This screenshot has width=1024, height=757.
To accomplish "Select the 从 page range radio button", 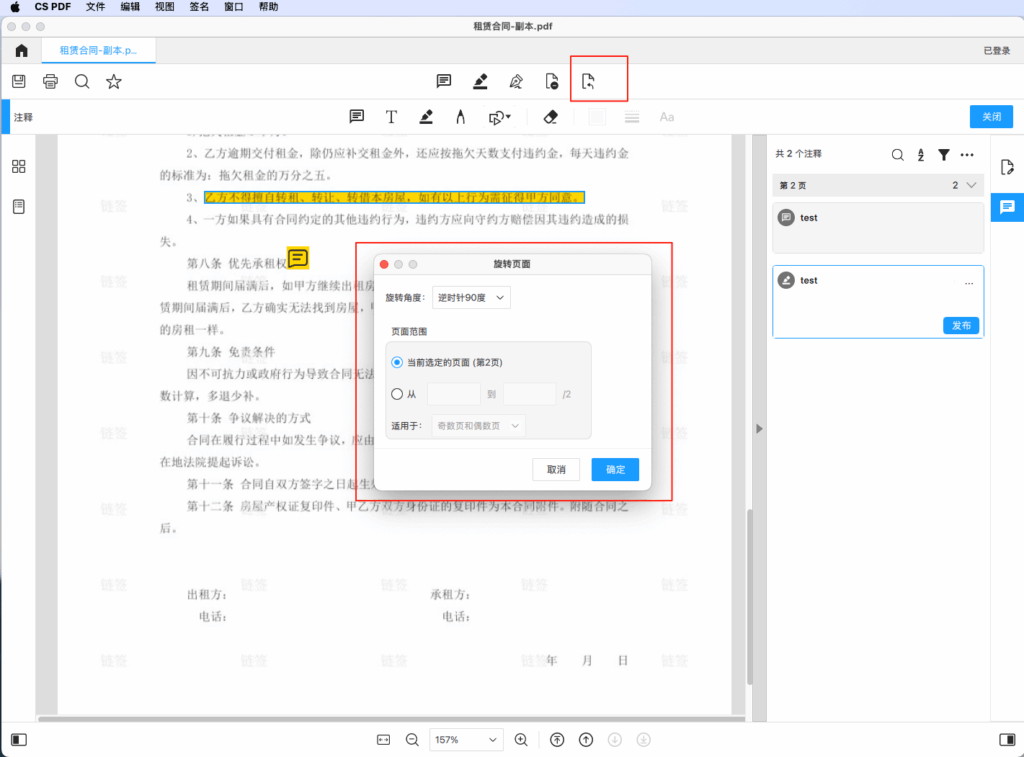I will click(x=397, y=395).
